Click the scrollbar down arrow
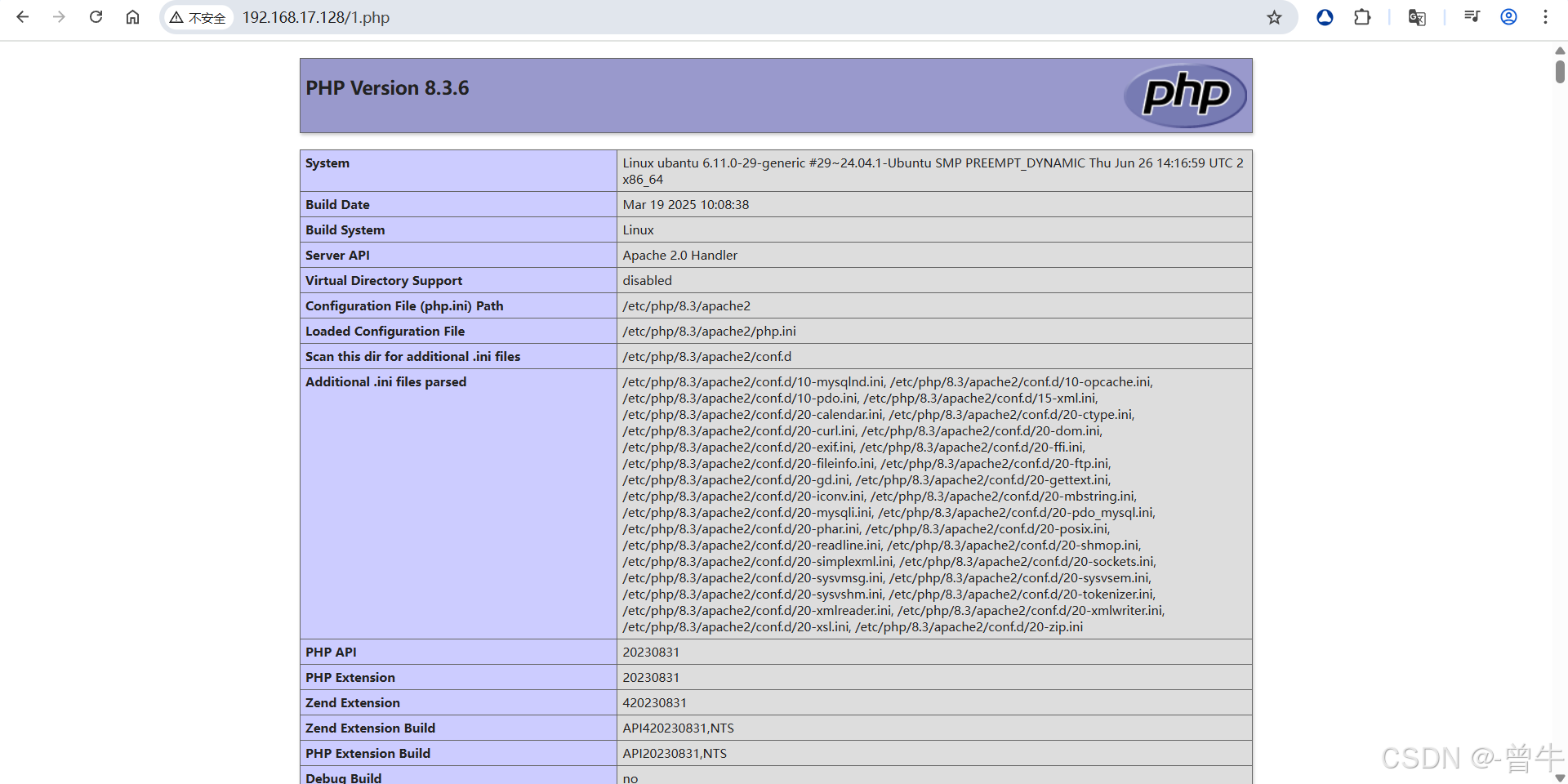Screen dimensions: 1568x784 coord(1560,777)
